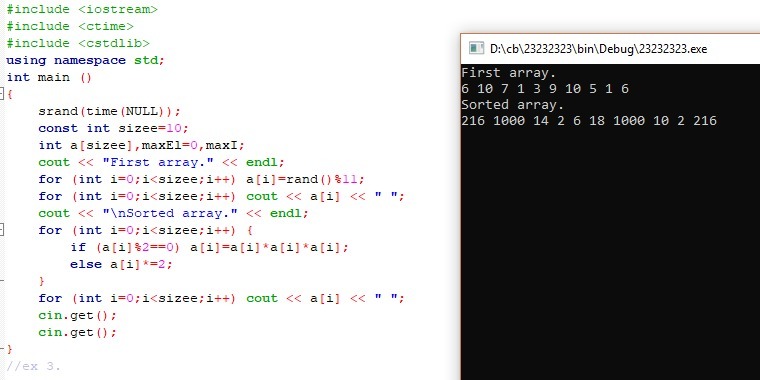Click the #include <ctime> line

(70, 26)
